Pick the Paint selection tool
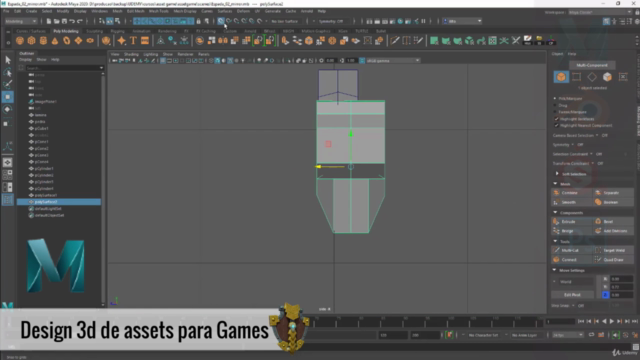The width and height of the screenshot is (640, 360). (7, 84)
